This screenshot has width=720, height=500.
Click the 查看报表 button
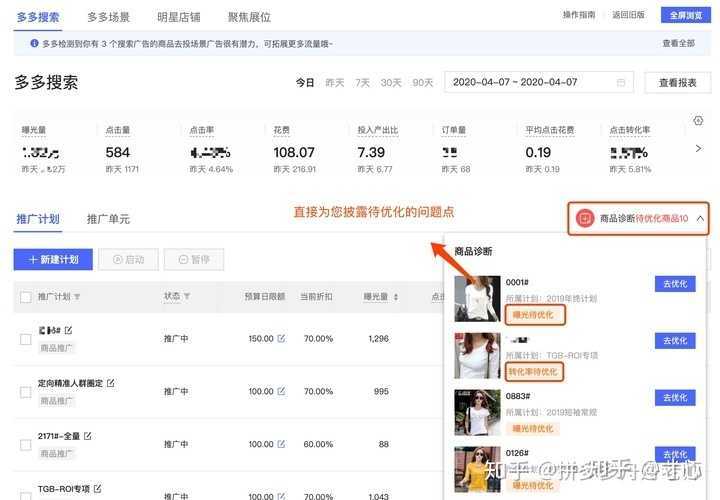[x=678, y=83]
